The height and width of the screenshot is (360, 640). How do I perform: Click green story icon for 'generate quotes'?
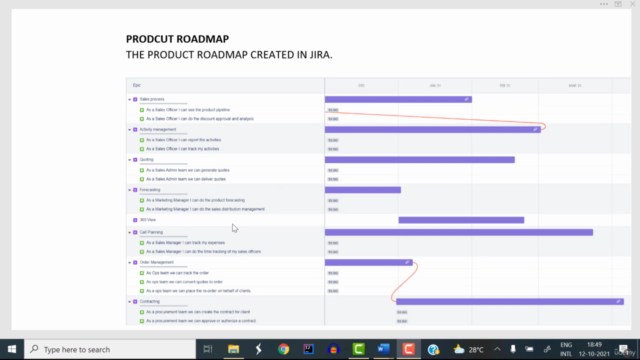142,170
